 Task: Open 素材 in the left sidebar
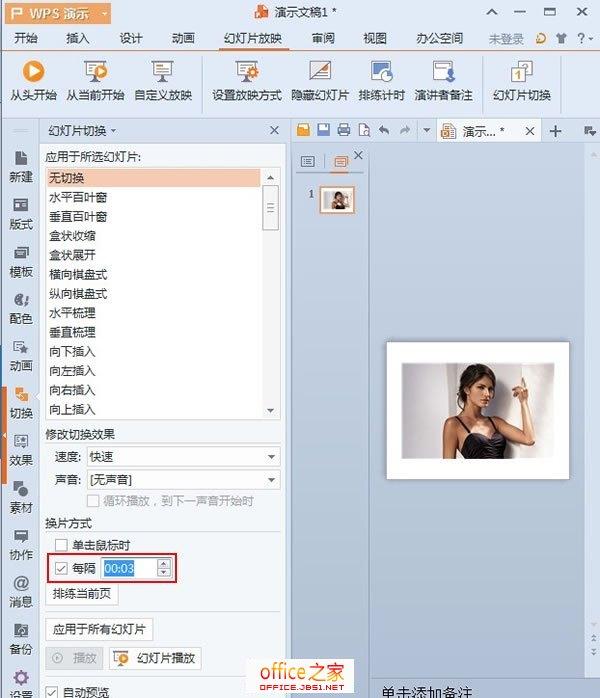(21, 496)
